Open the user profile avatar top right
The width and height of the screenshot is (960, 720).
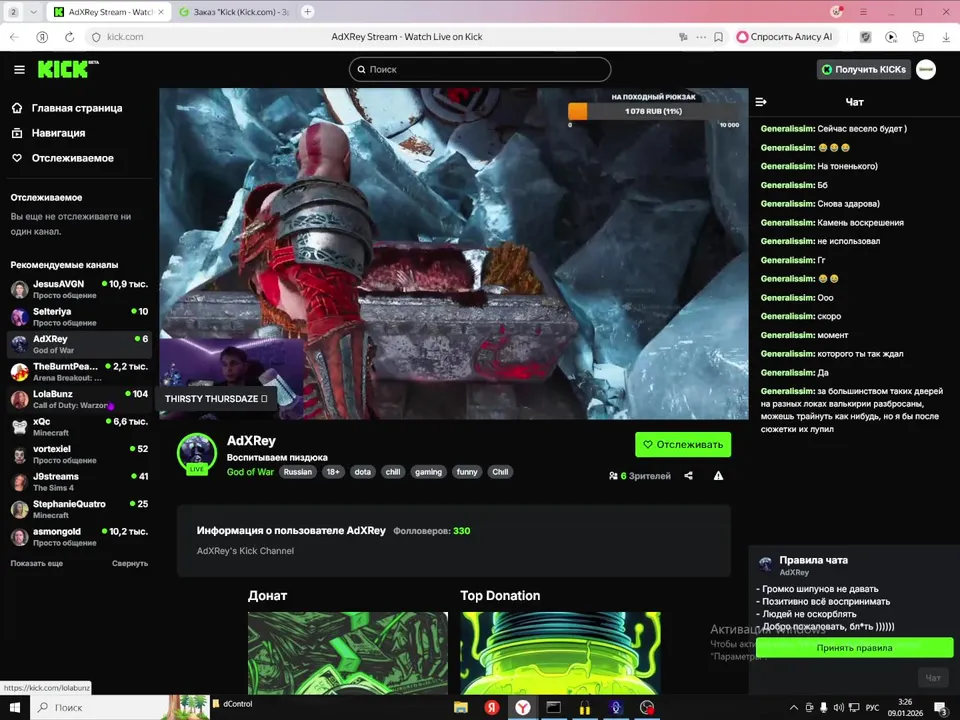[x=926, y=70]
